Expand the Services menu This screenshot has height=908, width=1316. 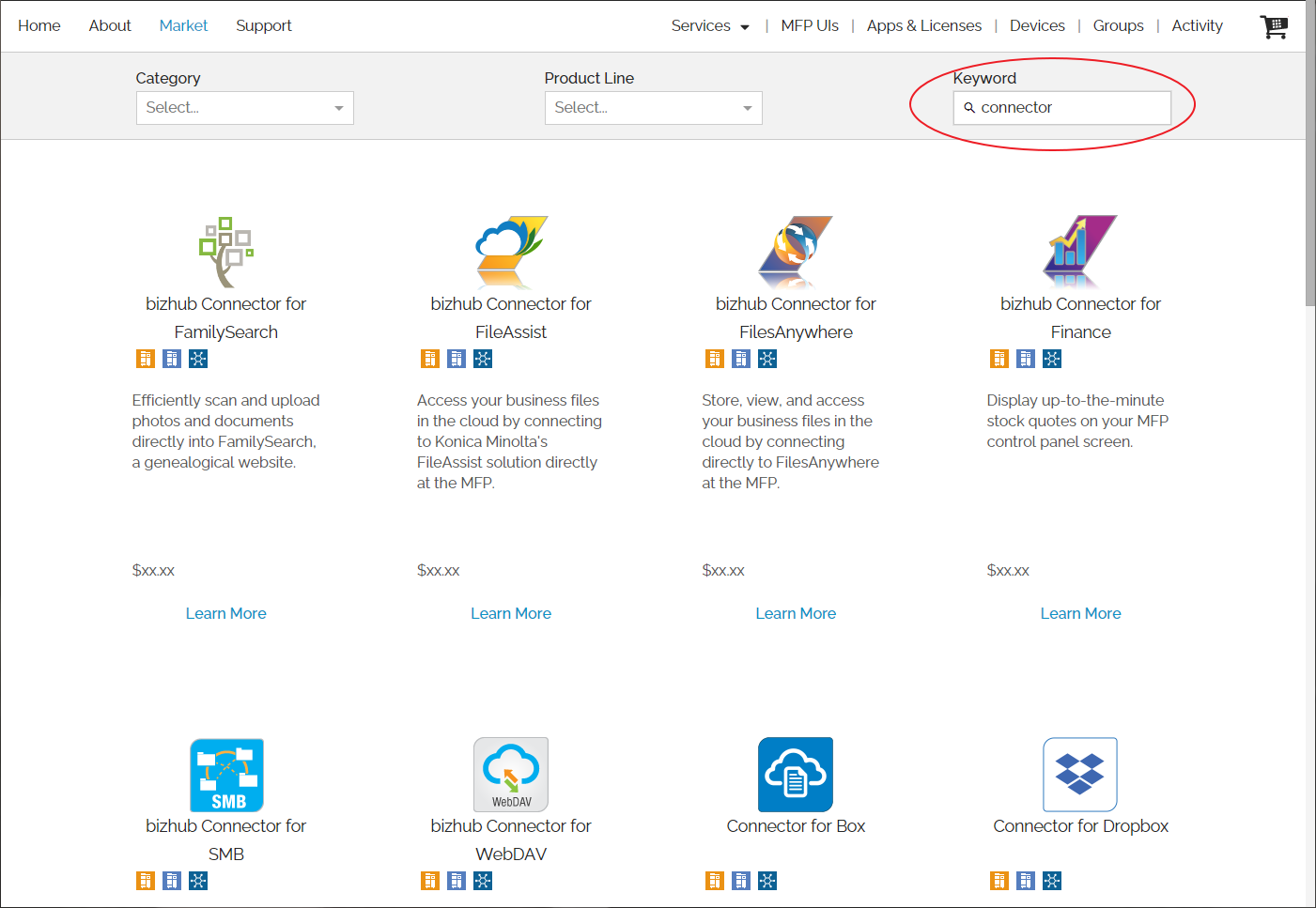click(710, 26)
